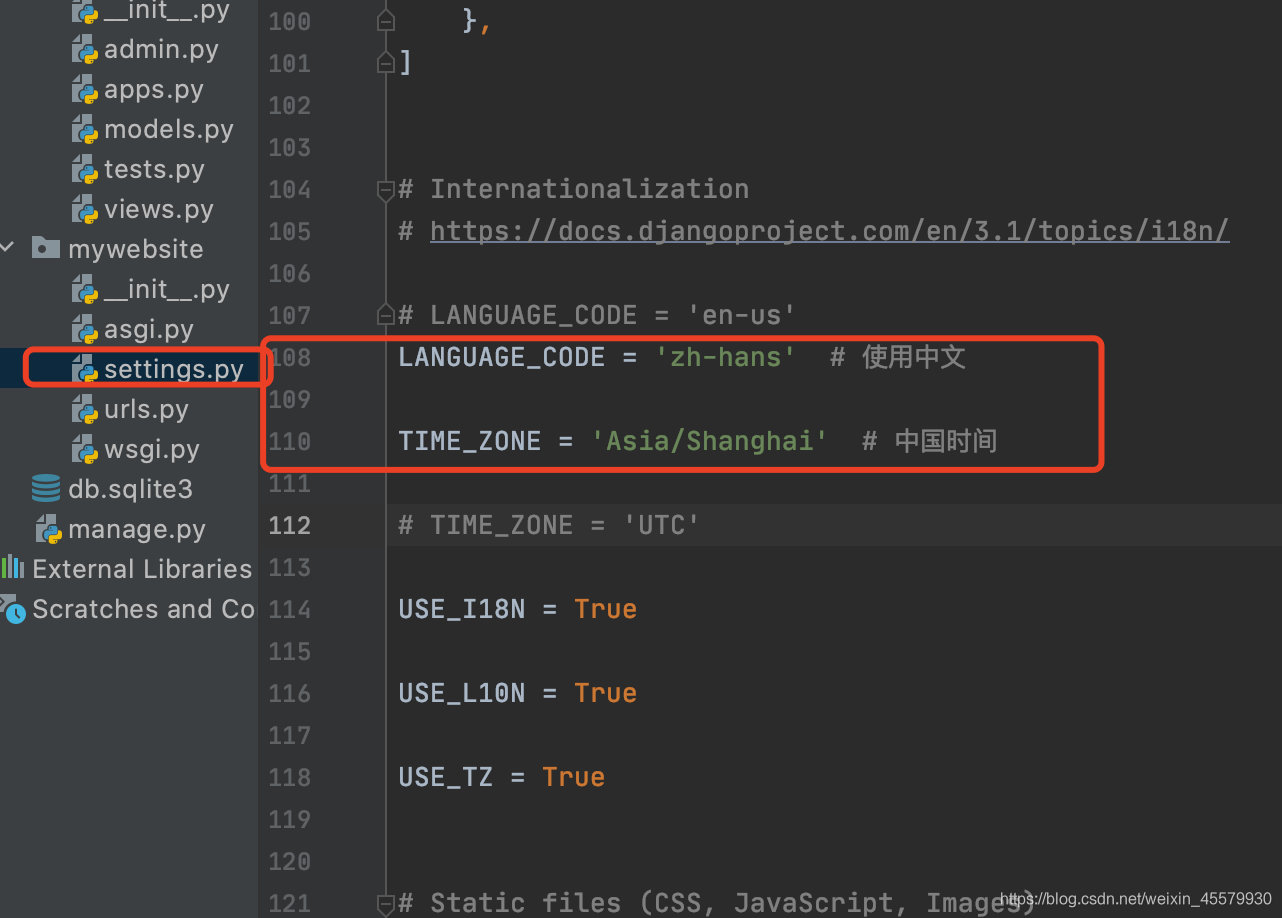Screen dimensions: 1282x918
Task: Select Scratches and Consoles node
Action: 143,609
